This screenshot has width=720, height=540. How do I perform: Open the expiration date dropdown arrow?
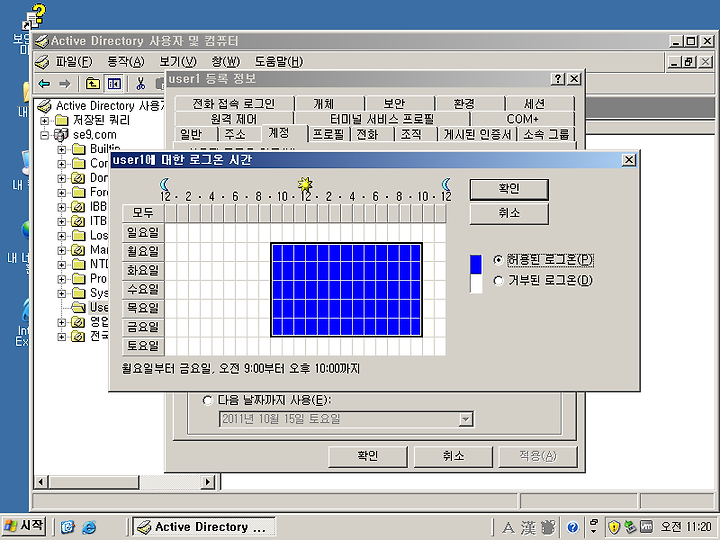click(x=466, y=419)
